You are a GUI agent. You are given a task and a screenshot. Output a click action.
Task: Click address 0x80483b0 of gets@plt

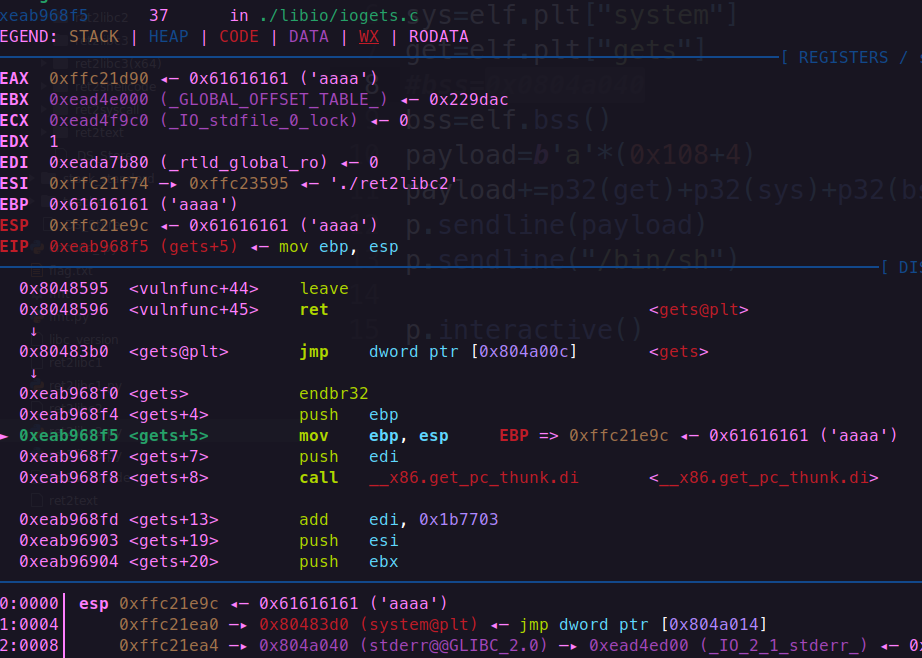pos(64,352)
